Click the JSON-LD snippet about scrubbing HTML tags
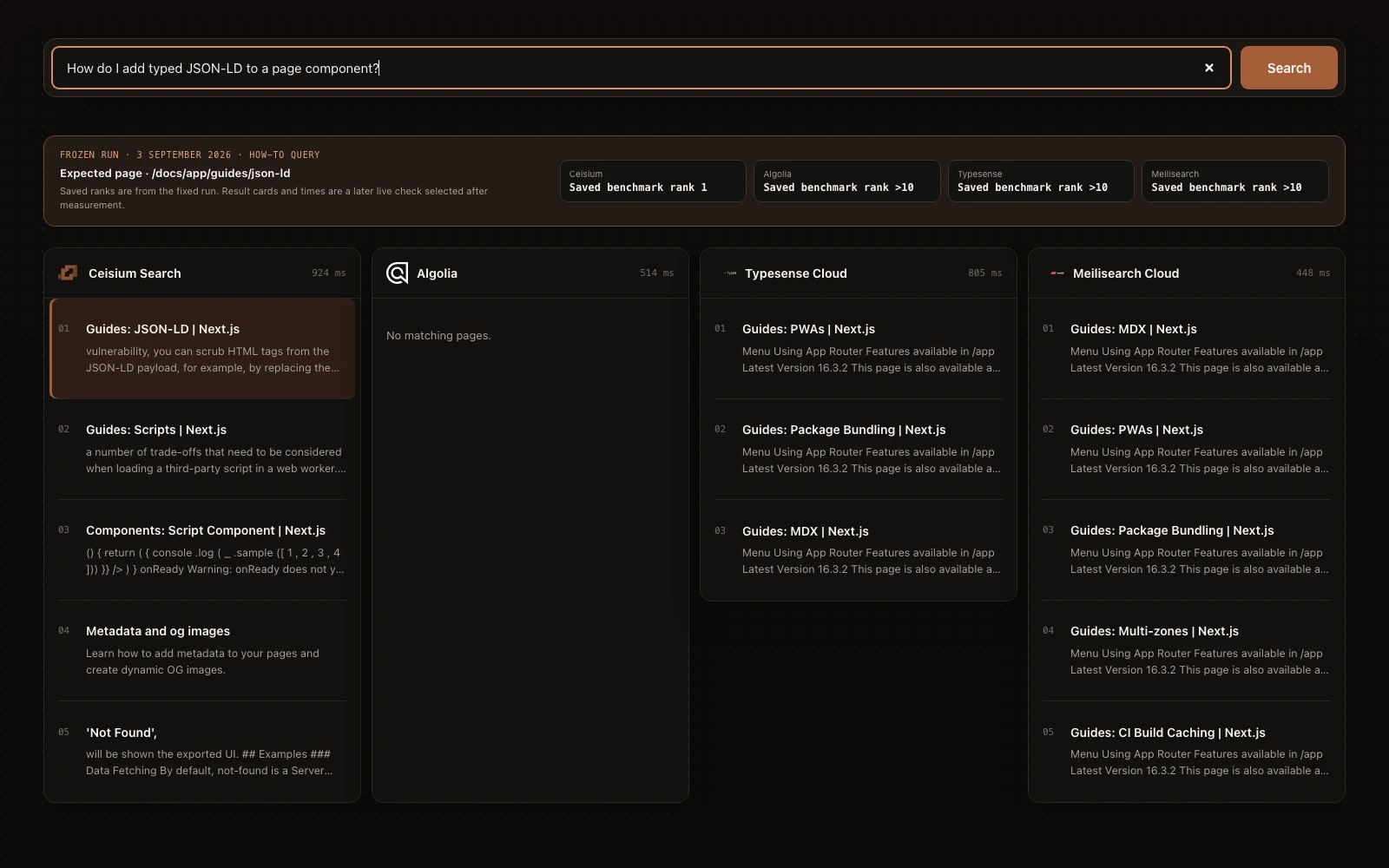 coord(213,359)
